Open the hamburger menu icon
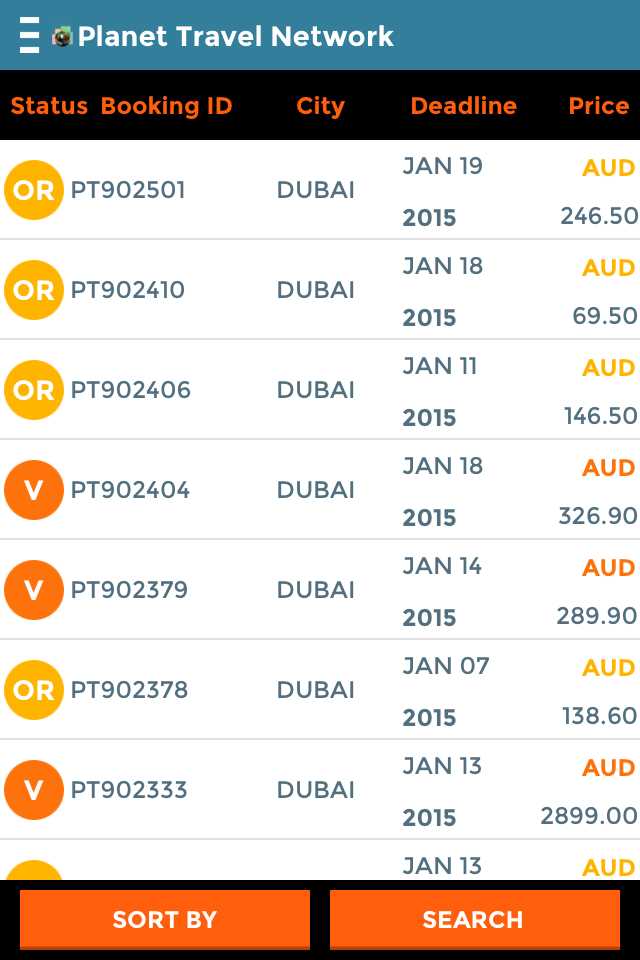Viewport: 640px width, 960px height. coord(30,36)
